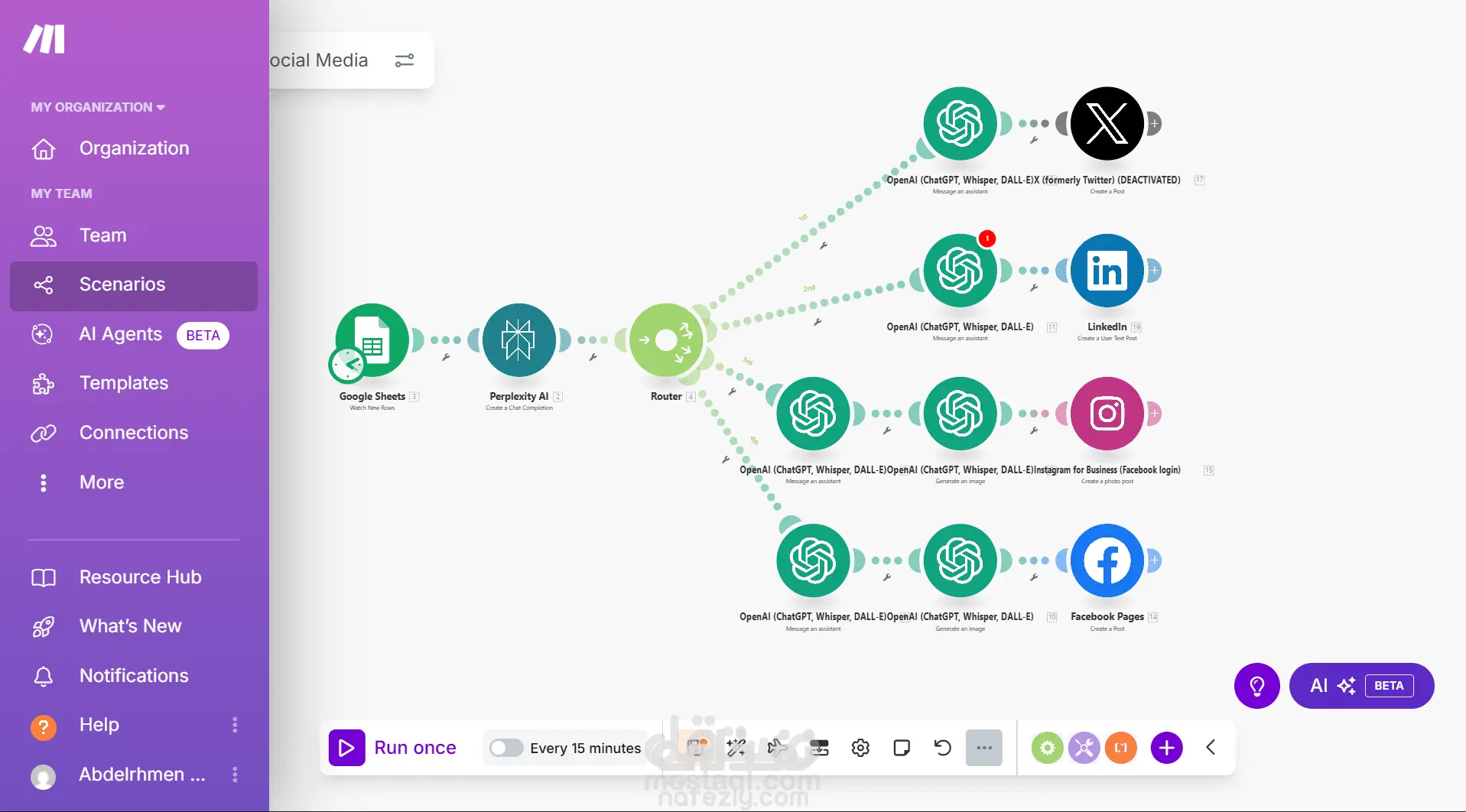Open the LinkedIn Create a User Text Post module
The width and height of the screenshot is (1466, 812).
point(1107,271)
